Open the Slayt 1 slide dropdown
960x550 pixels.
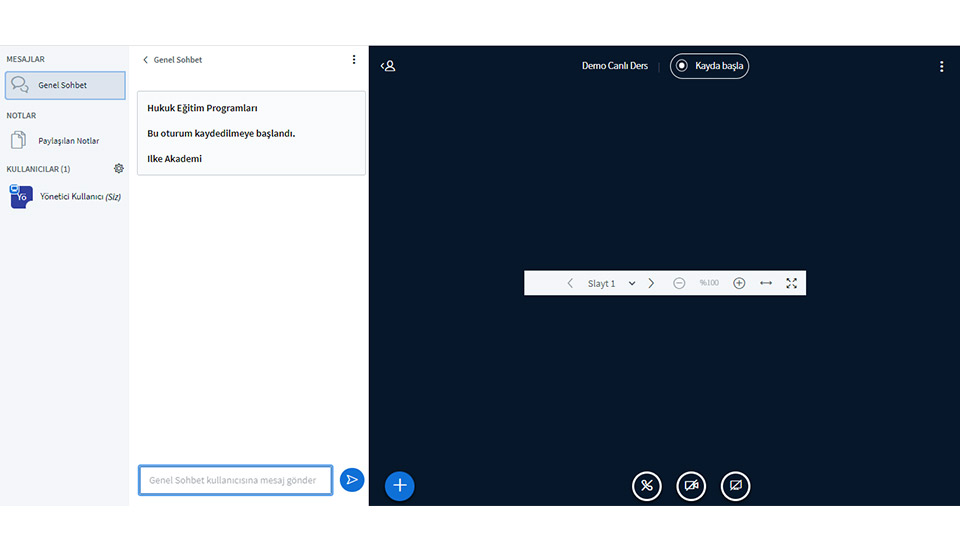click(x=611, y=283)
